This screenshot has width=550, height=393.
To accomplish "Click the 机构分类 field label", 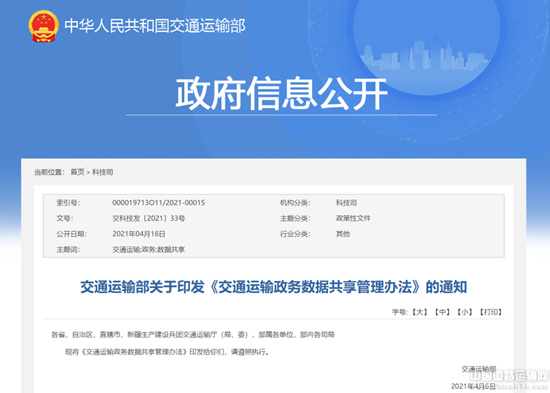I will click(295, 202).
